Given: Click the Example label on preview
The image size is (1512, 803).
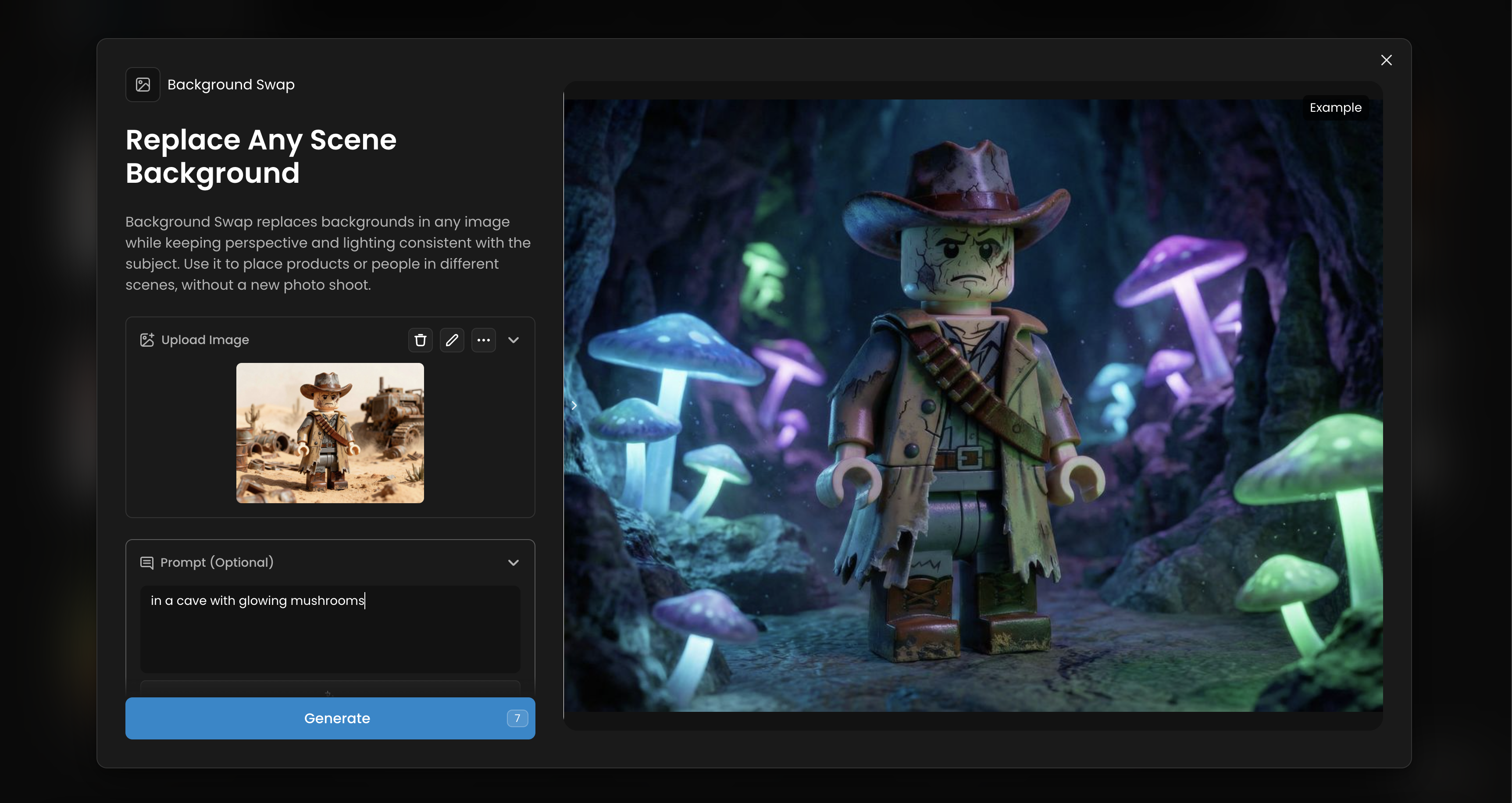Looking at the screenshot, I should click(1335, 108).
